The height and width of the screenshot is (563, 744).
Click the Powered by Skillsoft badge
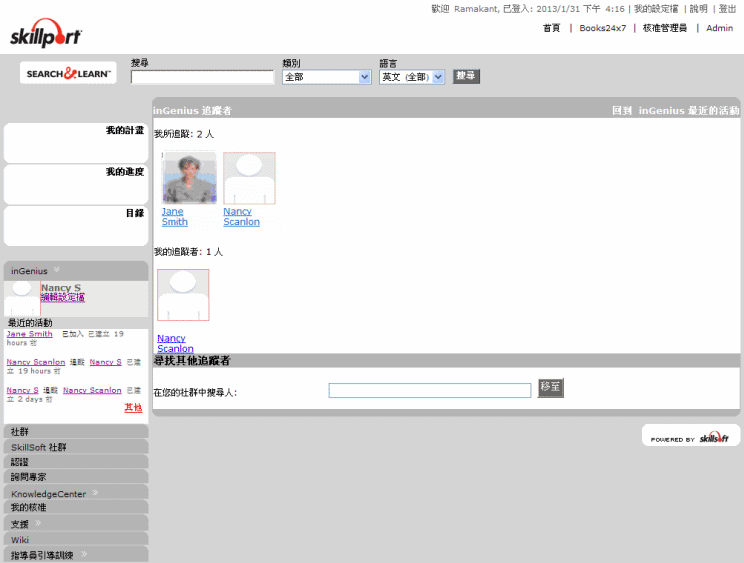(x=691, y=435)
